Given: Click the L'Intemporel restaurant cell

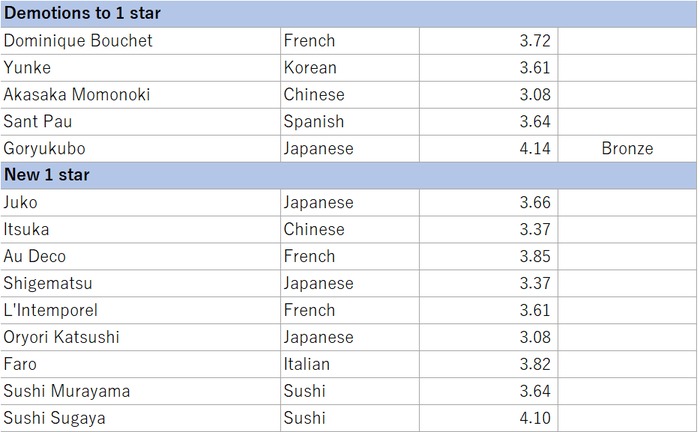Looking at the screenshot, I should pos(141,310).
